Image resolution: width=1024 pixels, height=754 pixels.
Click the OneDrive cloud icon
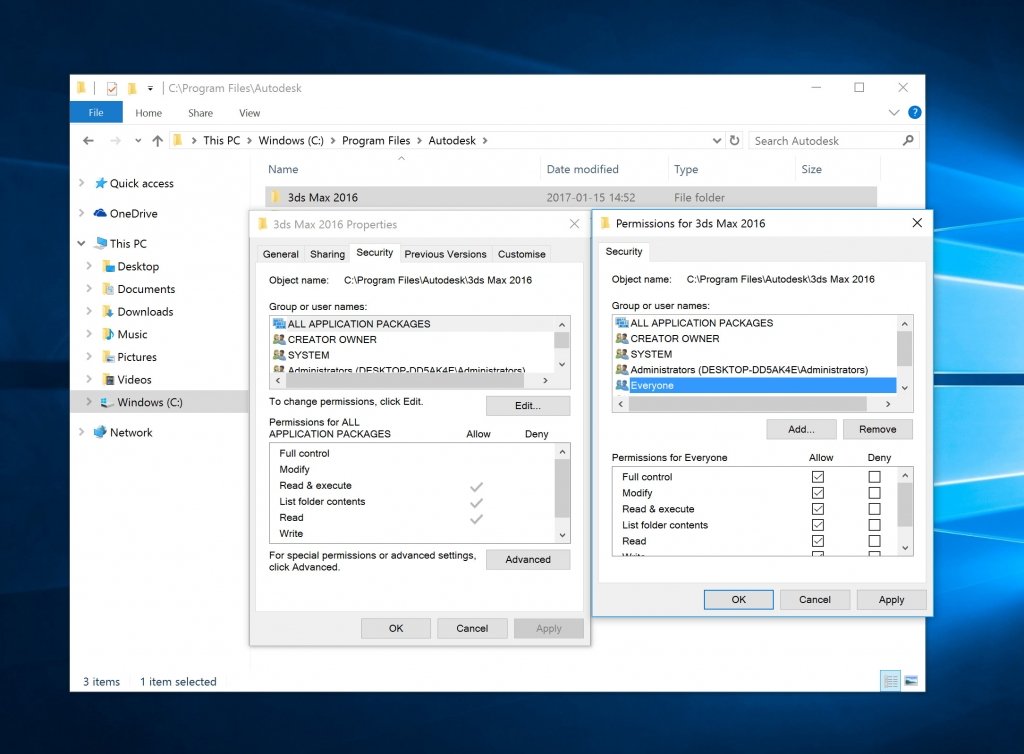pos(100,213)
